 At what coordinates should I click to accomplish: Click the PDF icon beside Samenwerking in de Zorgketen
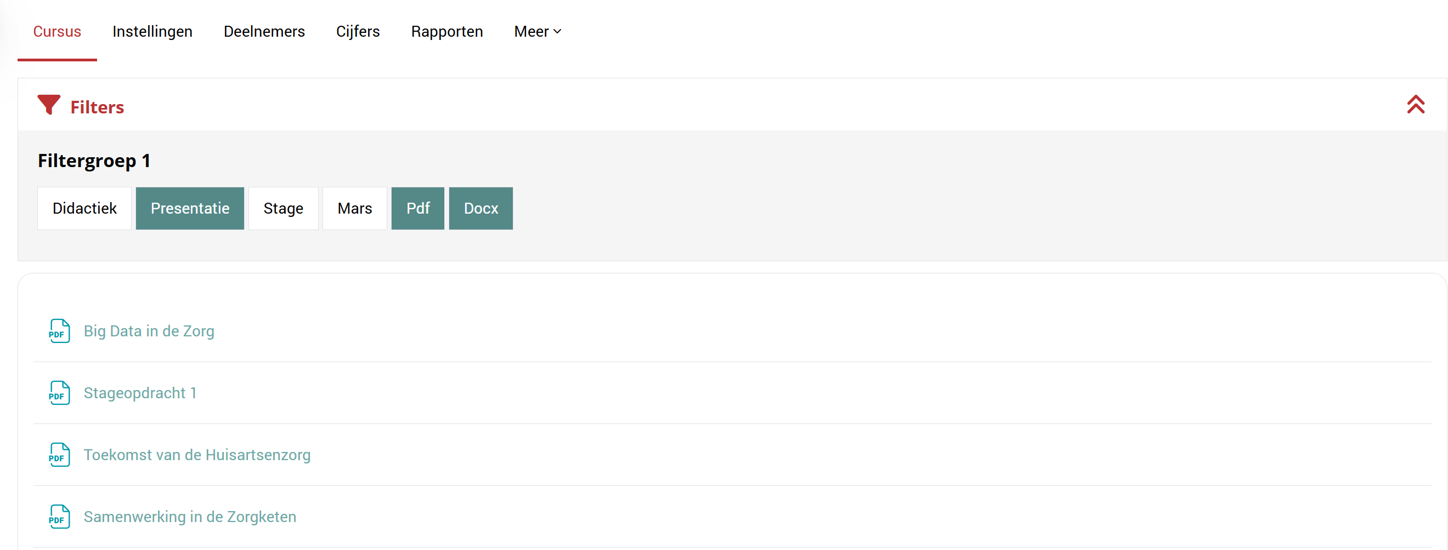[x=59, y=517]
